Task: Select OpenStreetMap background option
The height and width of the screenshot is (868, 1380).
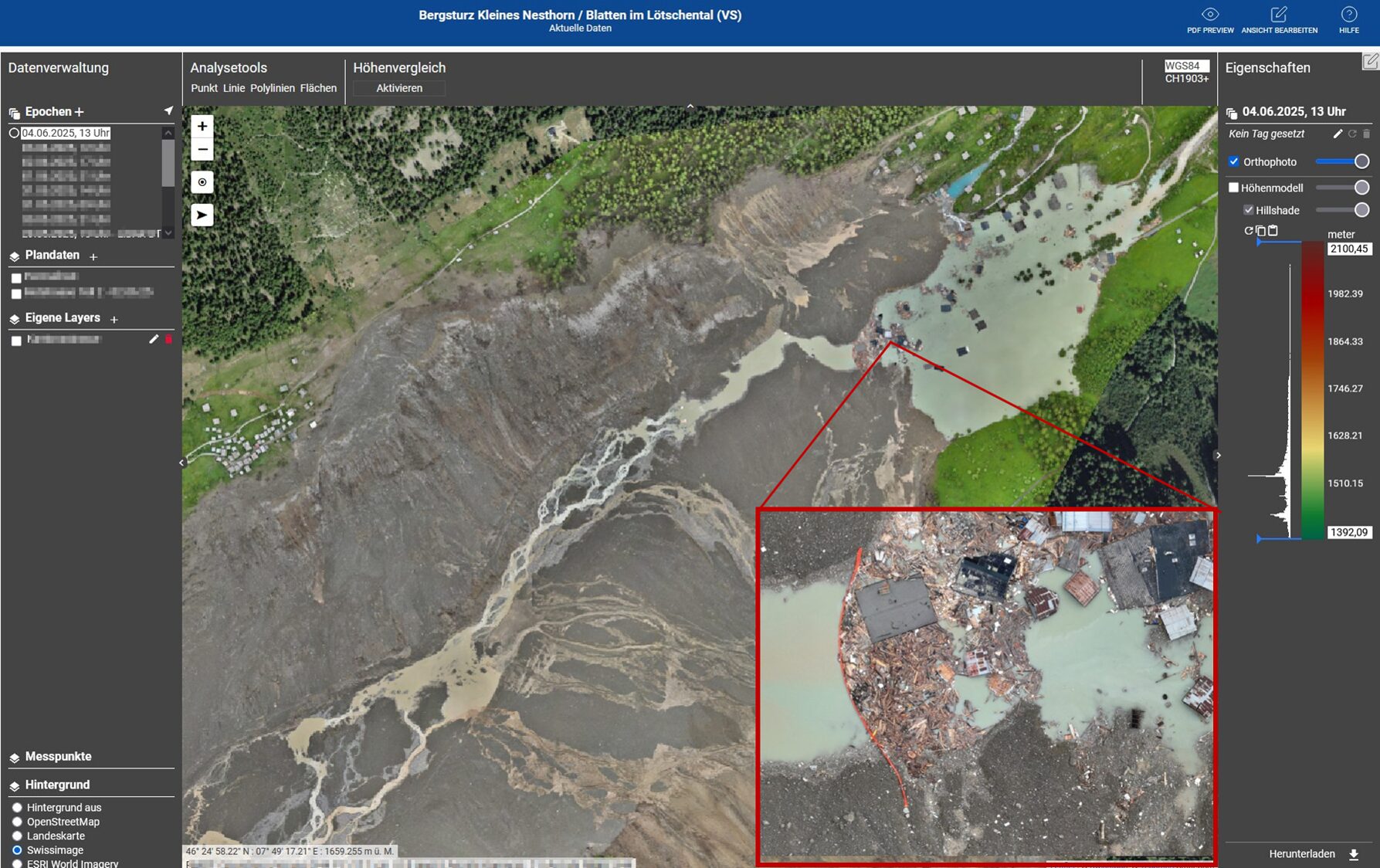Action: (x=17, y=822)
